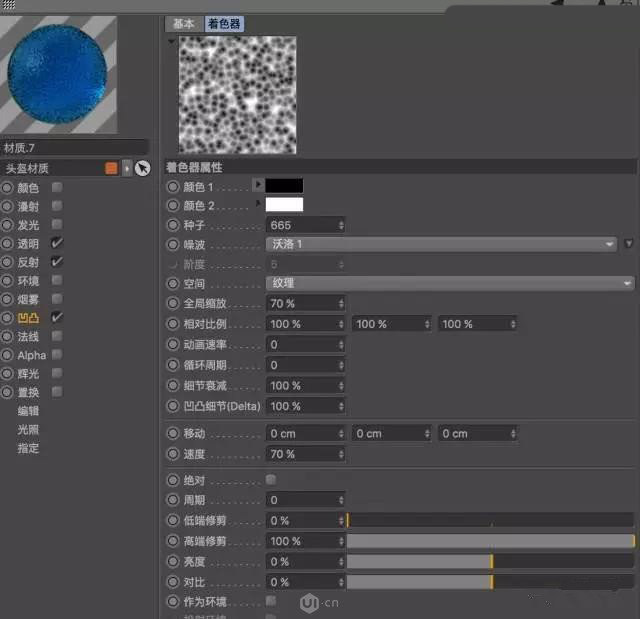640x619 pixels.
Task: Select the 辉光 channel label
Action: (x=28, y=374)
